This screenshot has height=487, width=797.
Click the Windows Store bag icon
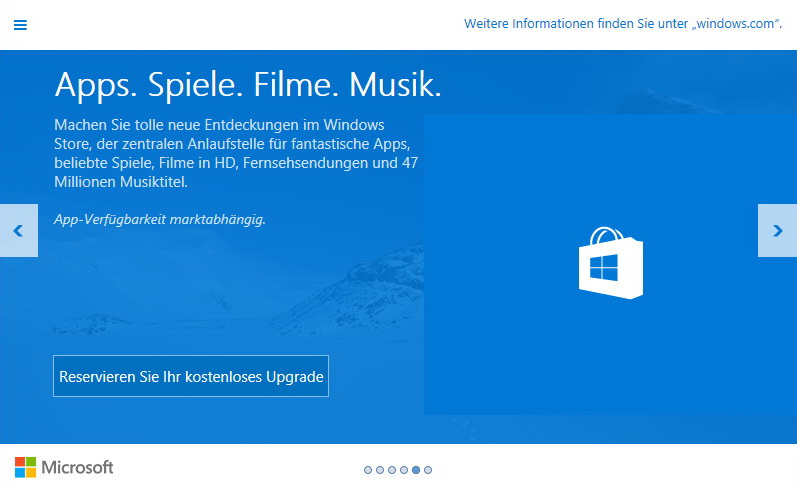coord(610,263)
